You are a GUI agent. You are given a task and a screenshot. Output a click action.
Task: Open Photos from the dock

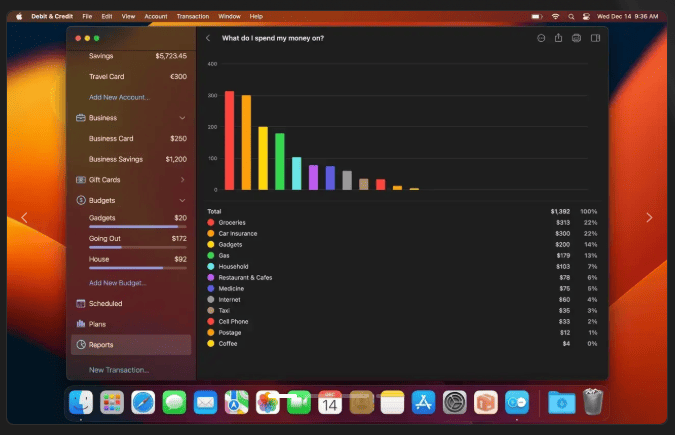point(267,402)
